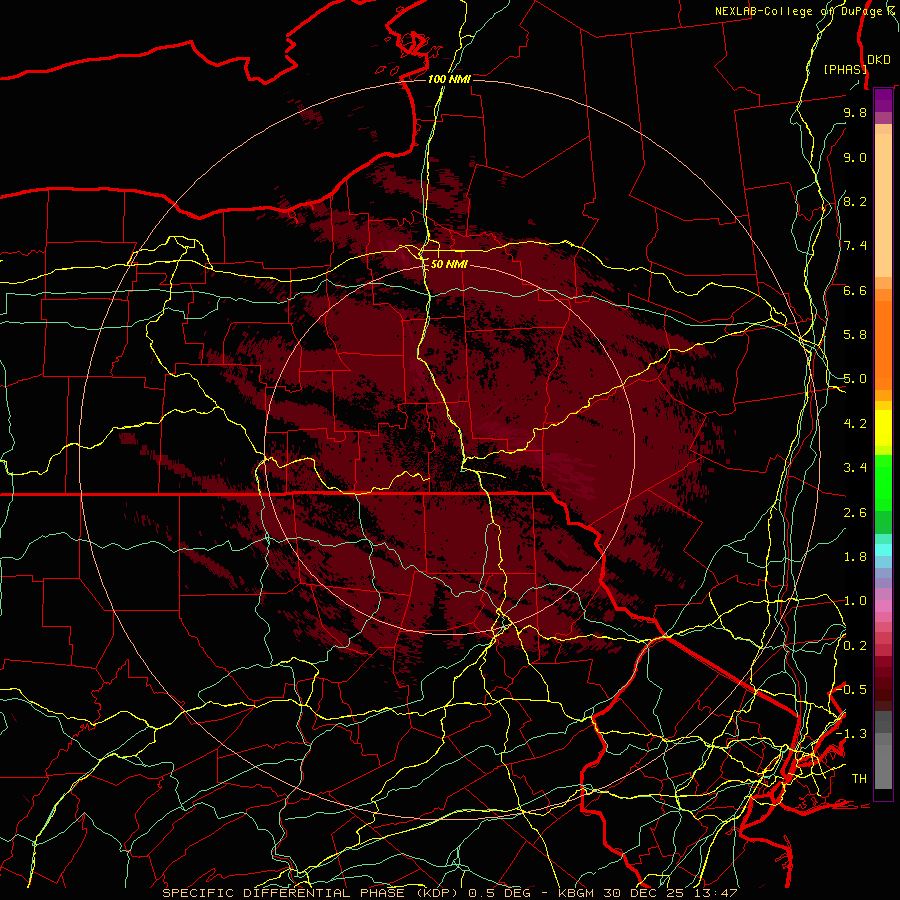The height and width of the screenshot is (900, 900).
Task: Click the 100 NMI range ring label
Action: [449, 79]
